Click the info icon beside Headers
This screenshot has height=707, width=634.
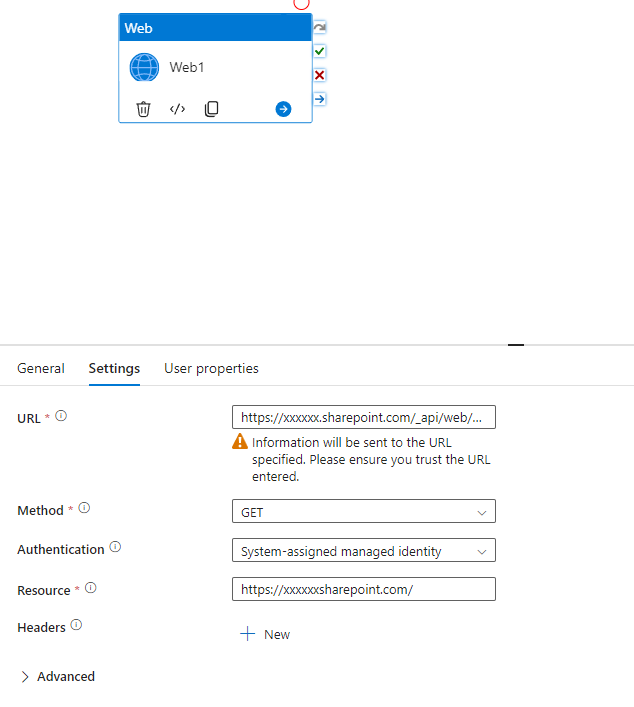pyautogui.click(x=76, y=625)
